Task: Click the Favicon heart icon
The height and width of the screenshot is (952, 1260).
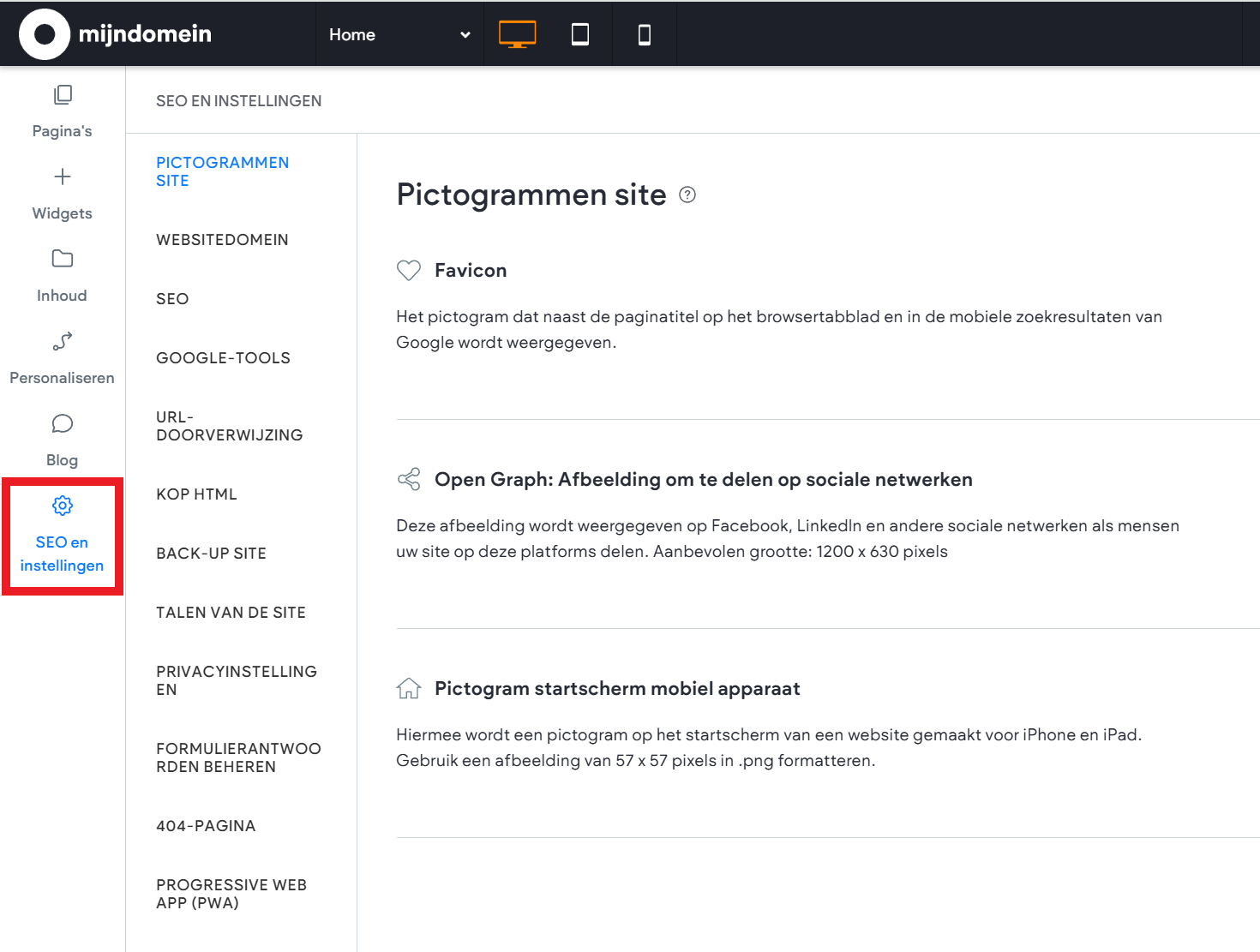Action: coord(409,270)
